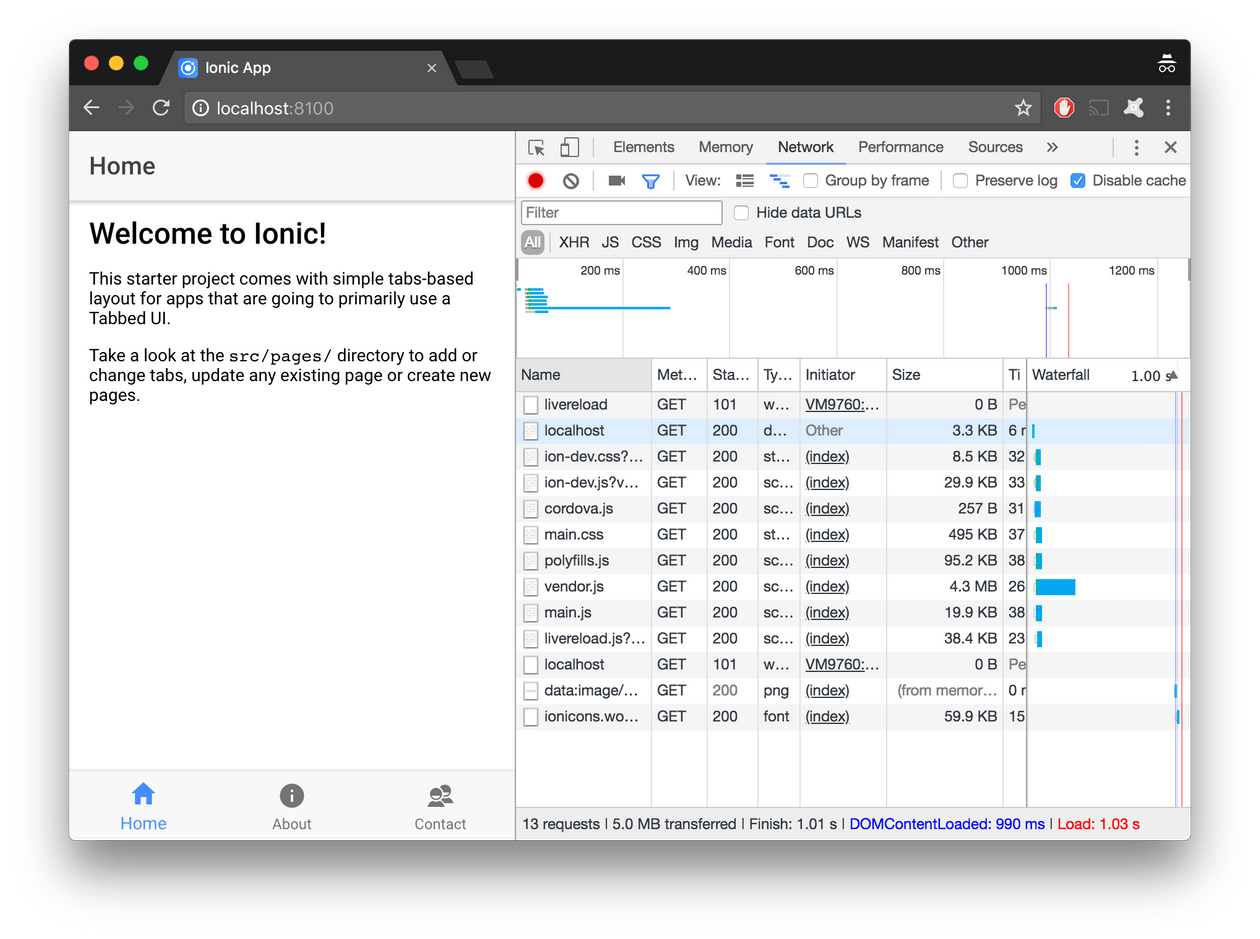Open the Chrome three-dot browser menu
Viewport: 1260px width, 939px height.
click(1168, 108)
